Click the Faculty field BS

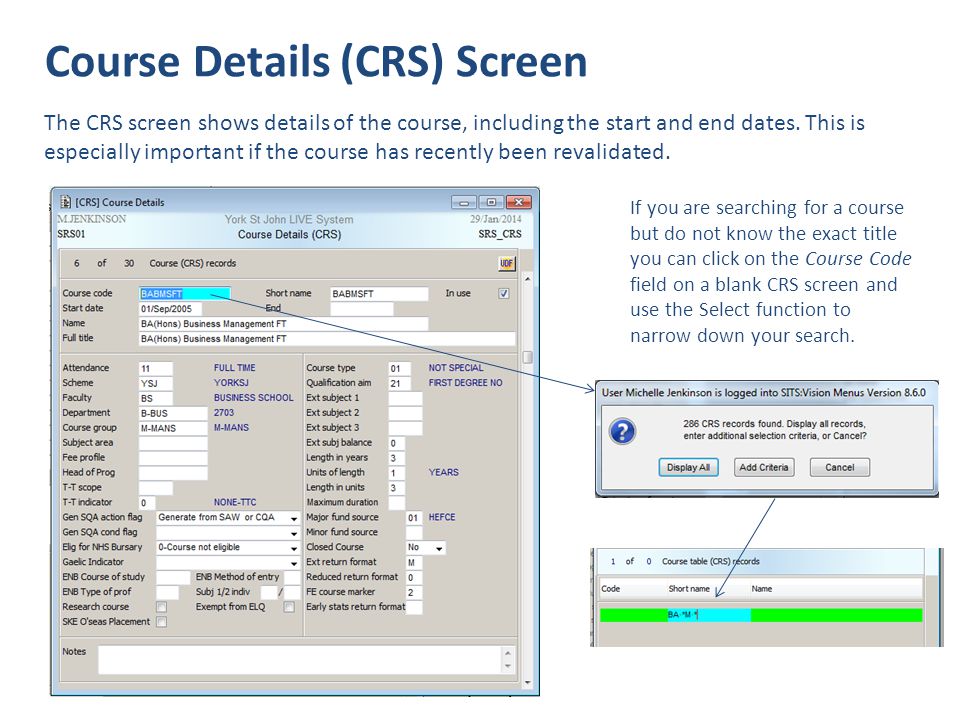(x=156, y=399)
